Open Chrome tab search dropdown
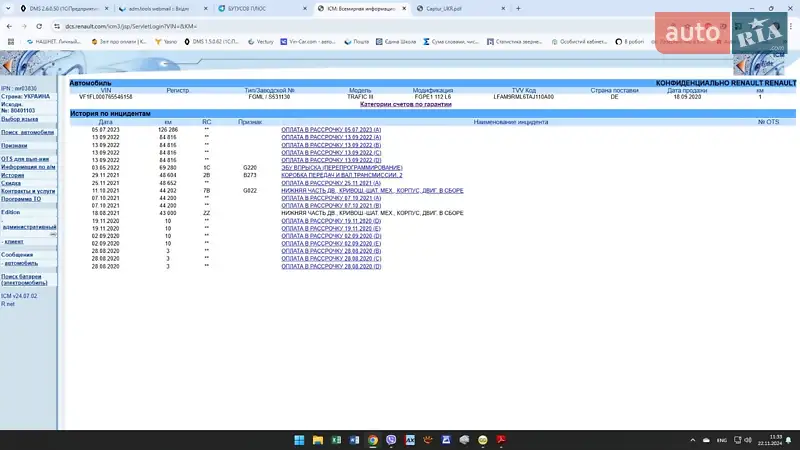Viewport: 800px width, 450px height. pyautogui.click(x=8, y=8)
